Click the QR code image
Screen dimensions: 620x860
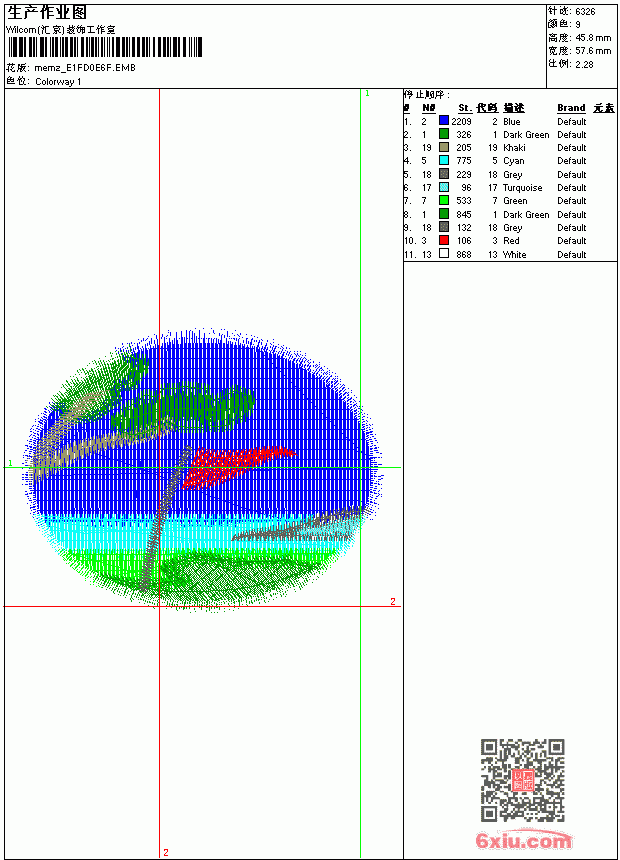523,780
